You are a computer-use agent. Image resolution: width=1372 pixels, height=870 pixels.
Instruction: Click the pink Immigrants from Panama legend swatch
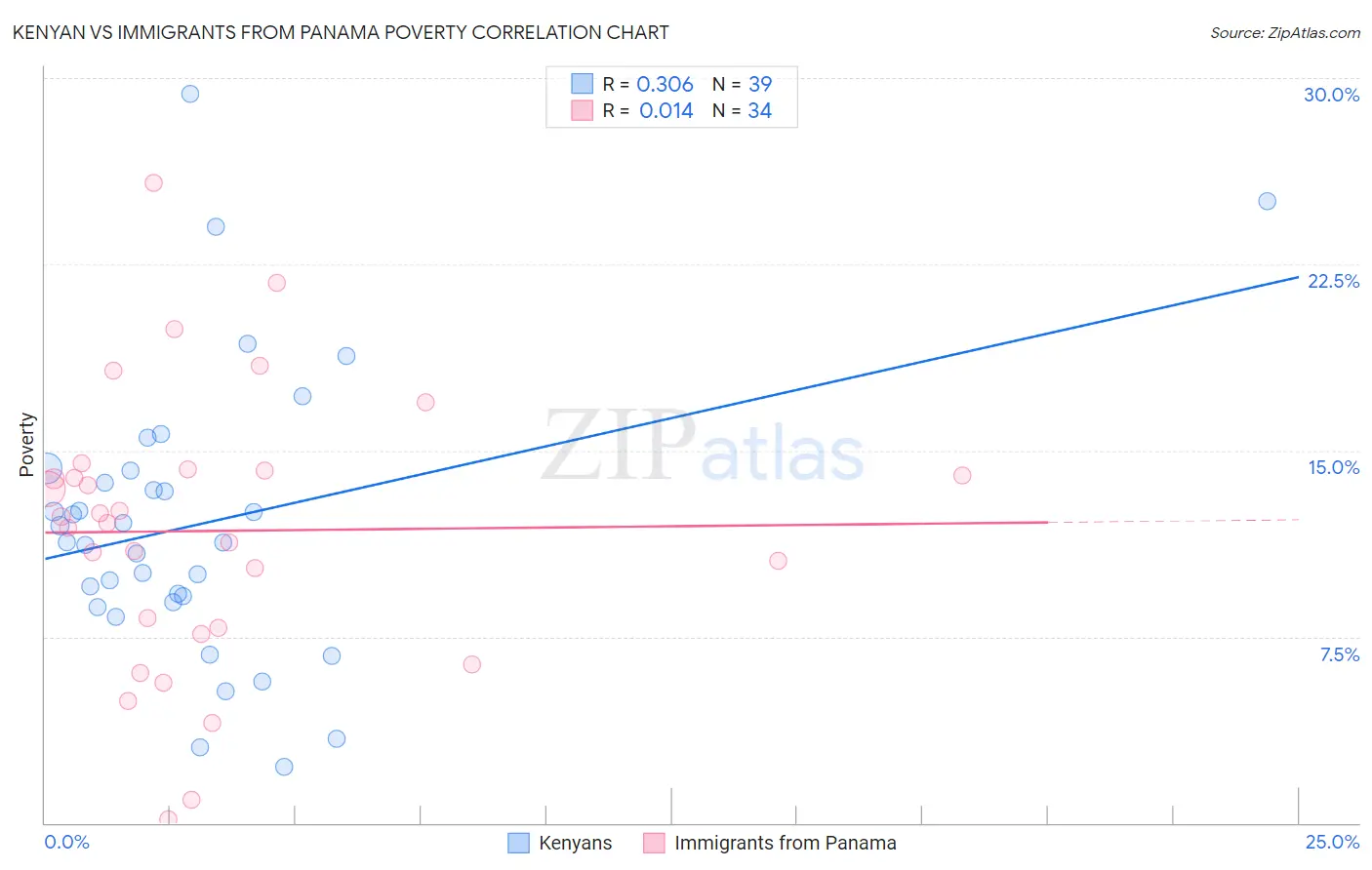[x=654, y=843]
